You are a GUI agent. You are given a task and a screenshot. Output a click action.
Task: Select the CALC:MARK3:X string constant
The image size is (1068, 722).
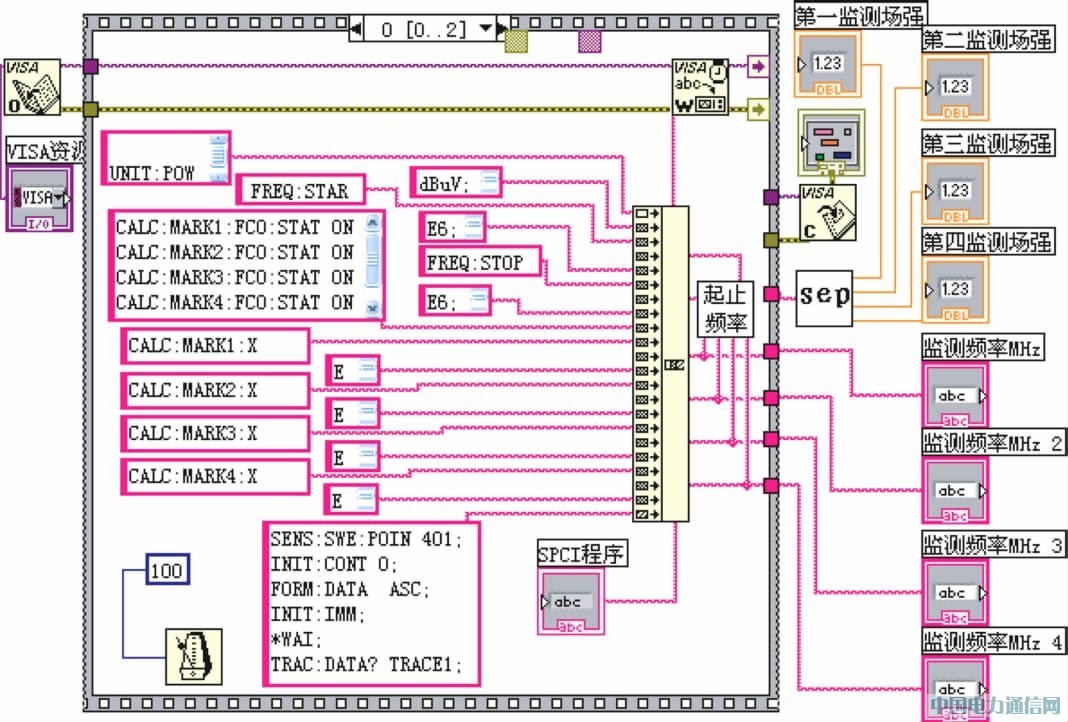tap(215, 434)
